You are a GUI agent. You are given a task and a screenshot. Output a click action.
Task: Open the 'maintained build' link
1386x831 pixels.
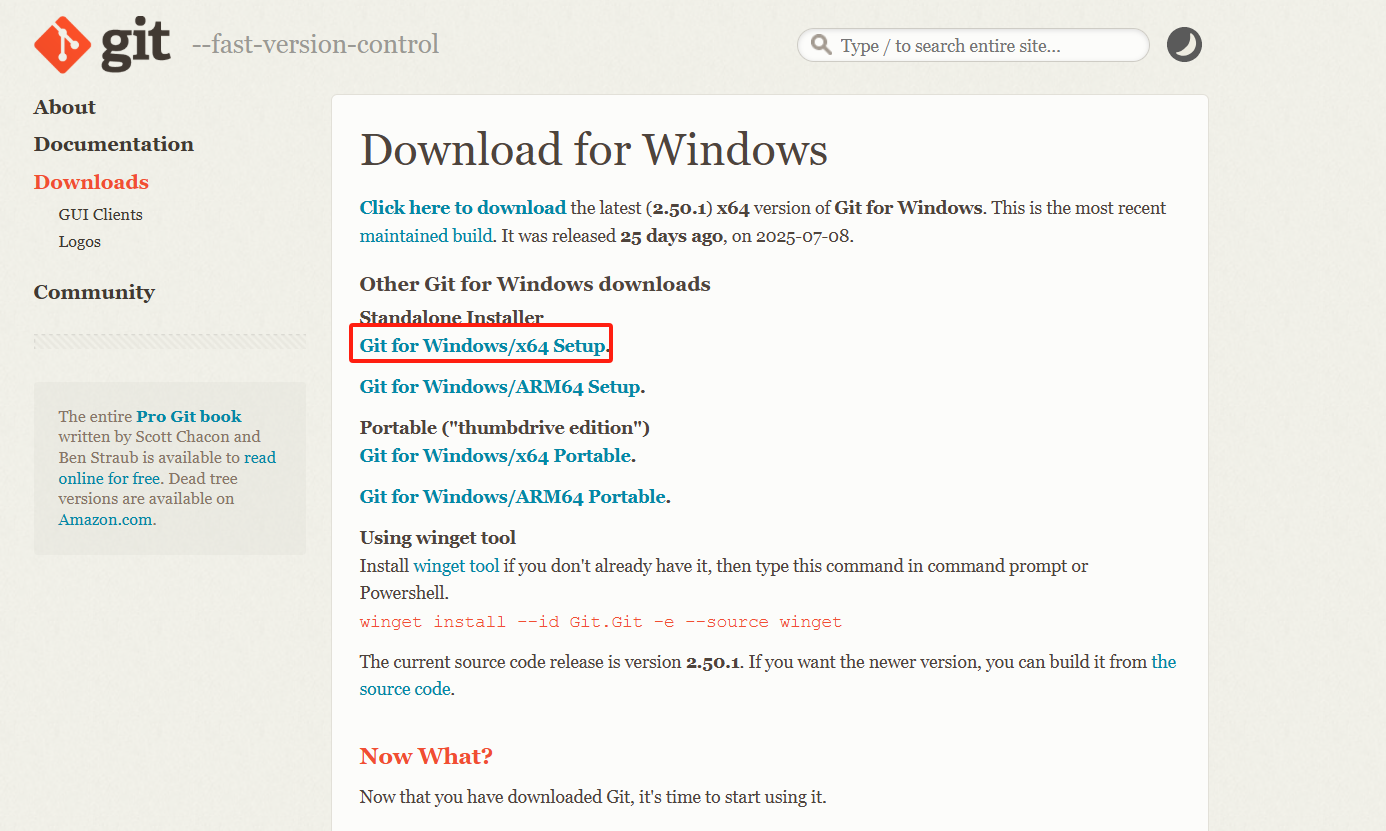[x=426, y=236]
